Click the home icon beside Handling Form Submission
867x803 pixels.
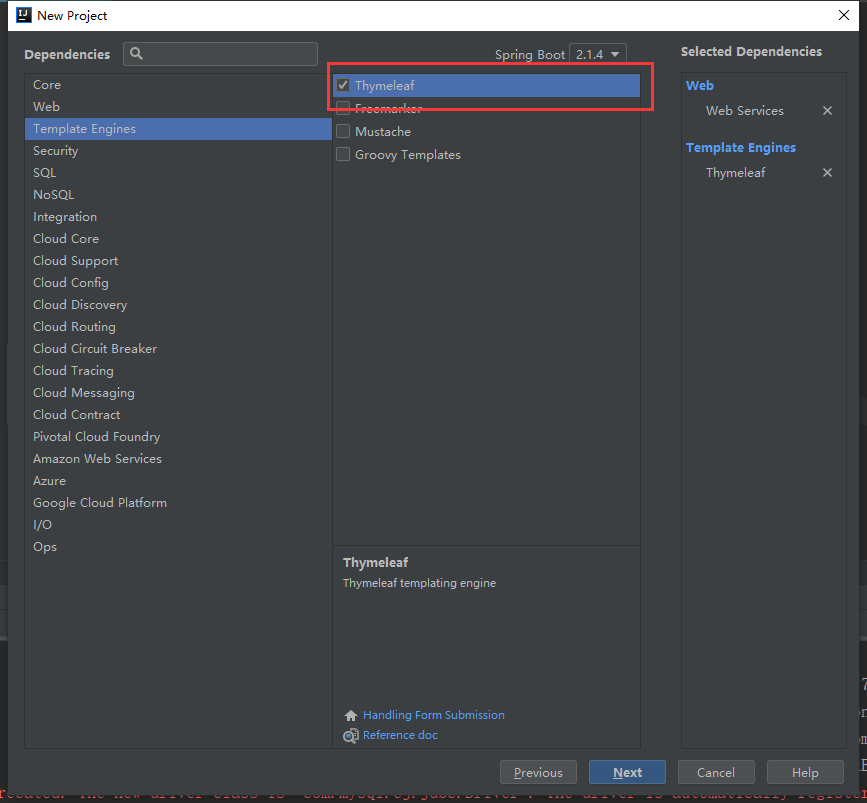coord(351,716)
